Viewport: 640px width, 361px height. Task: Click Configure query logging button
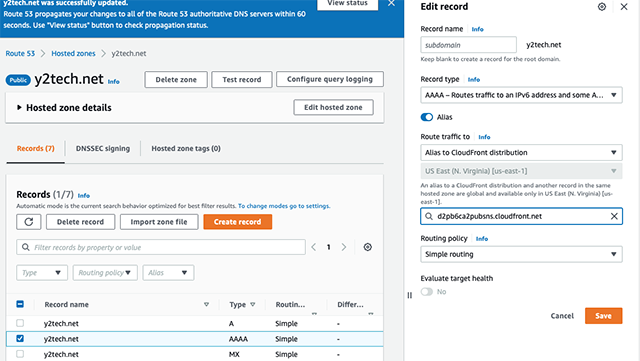click(330, 79)
